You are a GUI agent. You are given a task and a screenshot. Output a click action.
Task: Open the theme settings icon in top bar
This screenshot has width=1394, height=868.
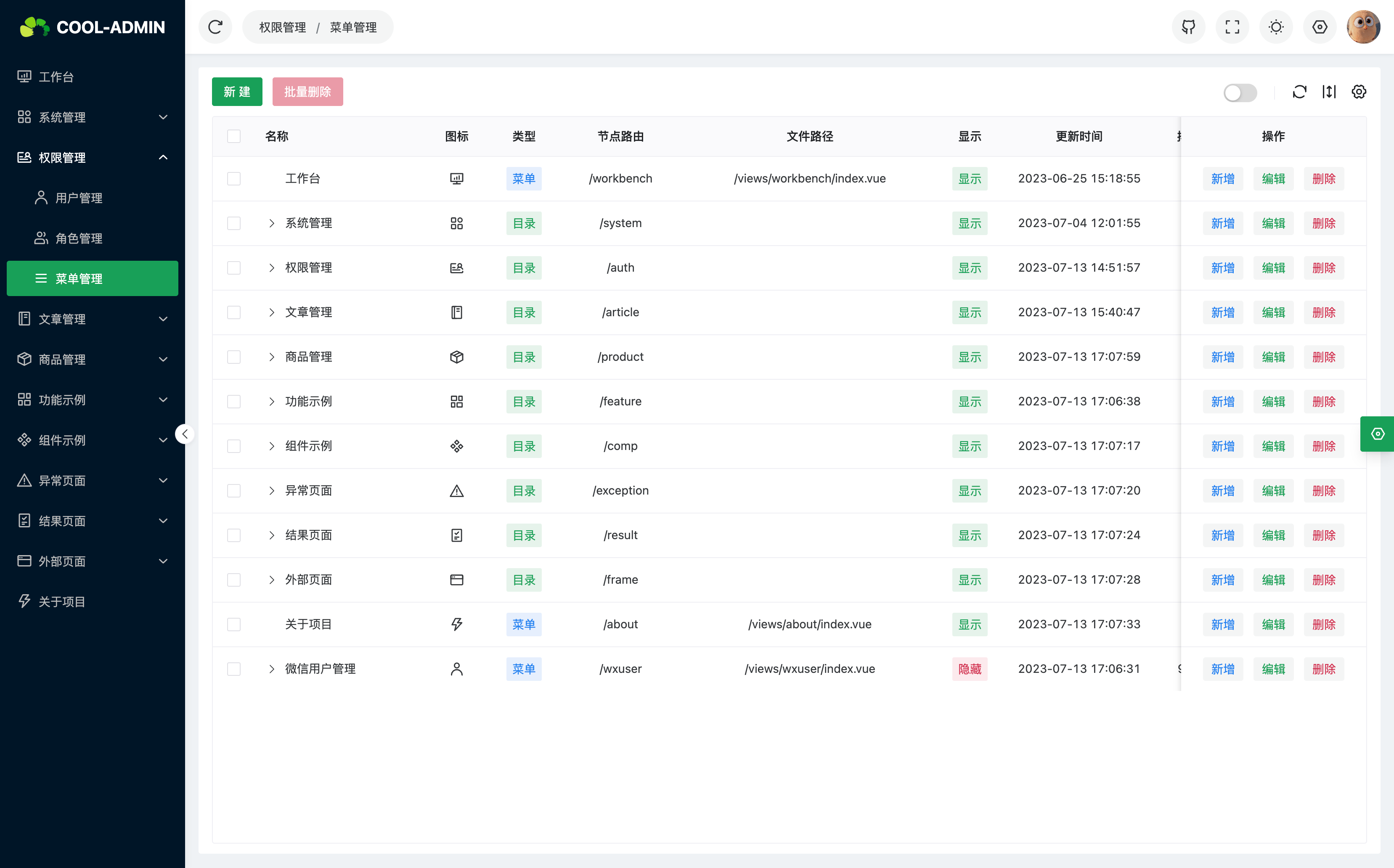(1276, 26)
